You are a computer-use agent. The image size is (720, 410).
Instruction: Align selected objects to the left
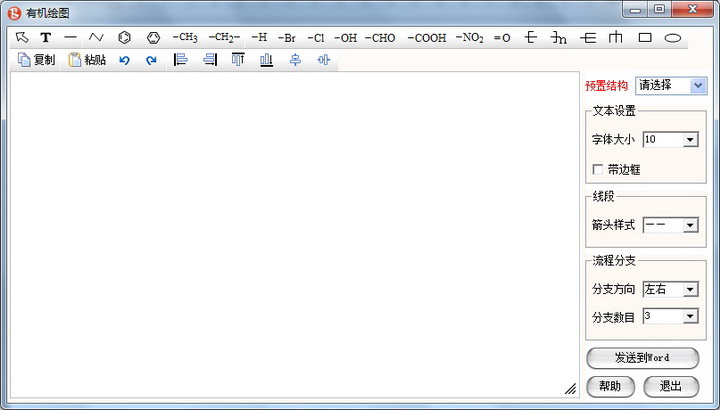point(181,60)
